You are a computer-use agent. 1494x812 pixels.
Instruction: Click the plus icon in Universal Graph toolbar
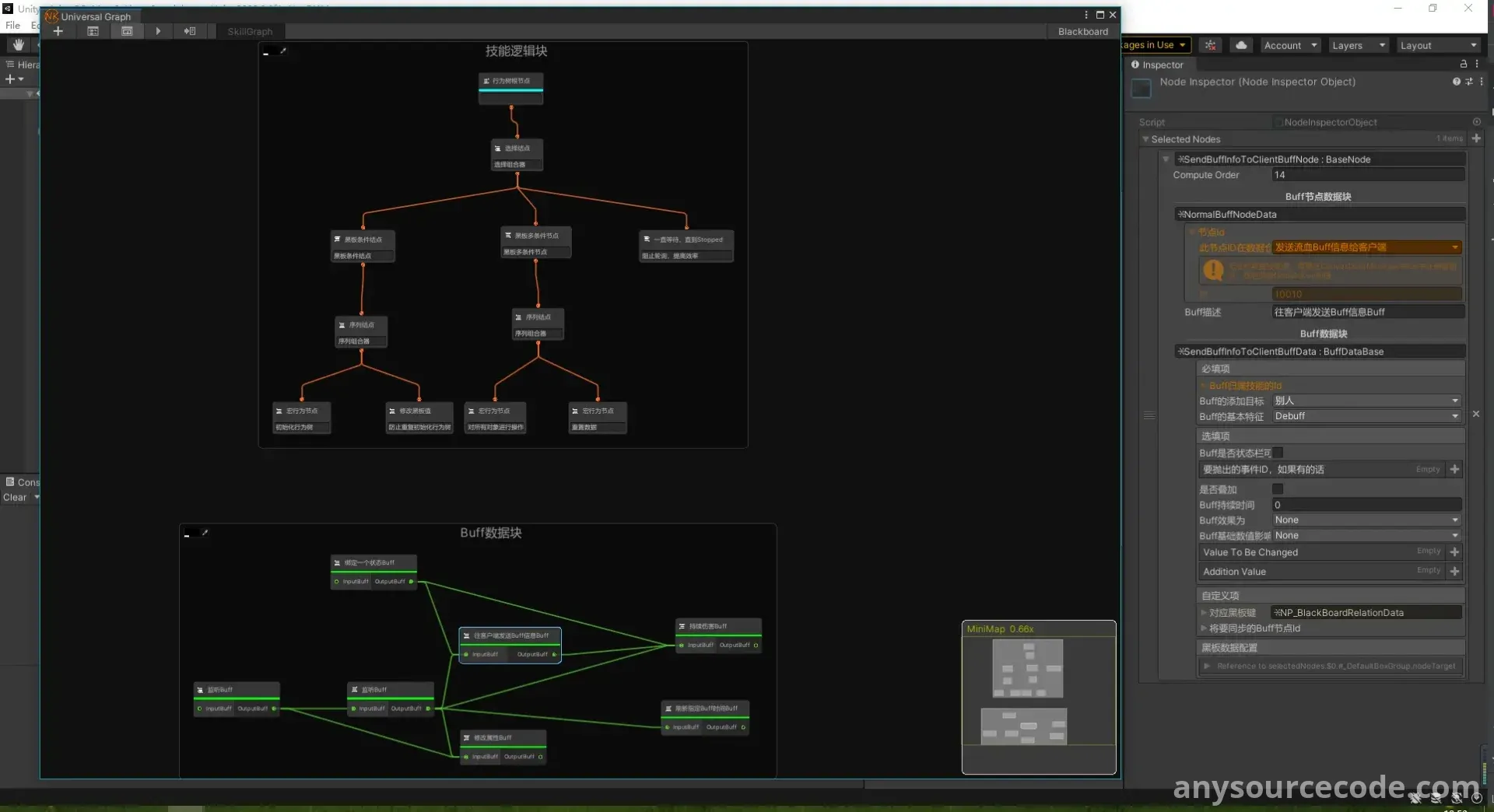58,31
